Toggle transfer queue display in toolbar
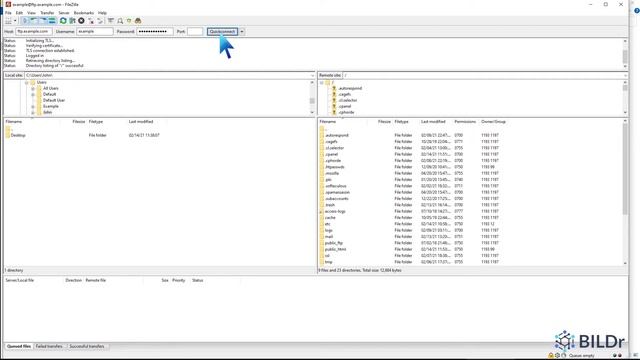This screenshot has width=640, height=360. (52, 20)
